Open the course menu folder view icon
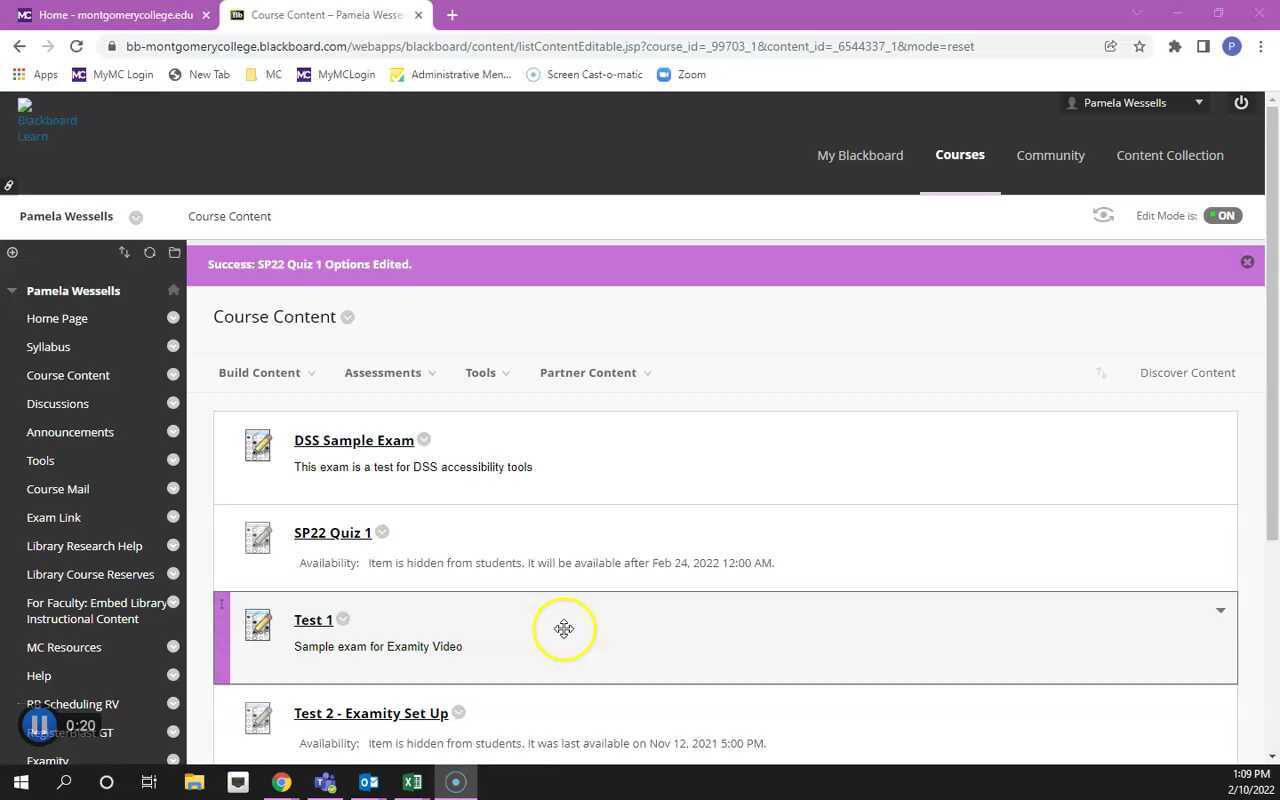The image size is (1280, 800). [175, 252]
